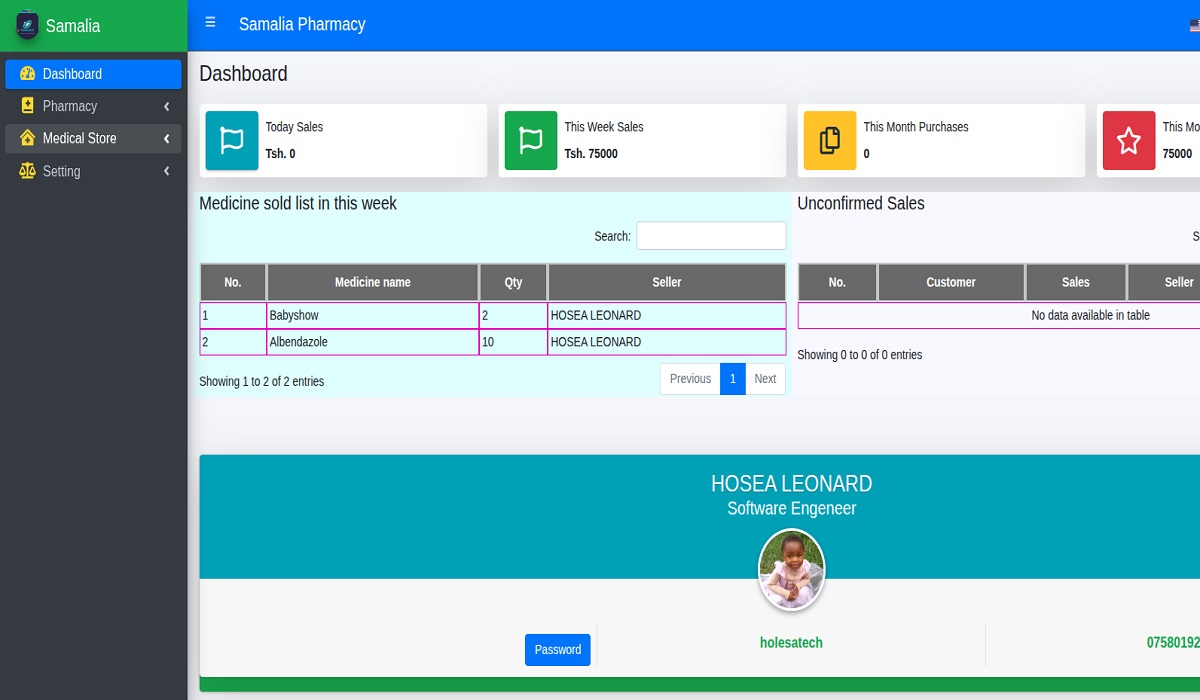
Task: Toggle sidebar with hamburger menu icon
Action: [x=210, y=23]
